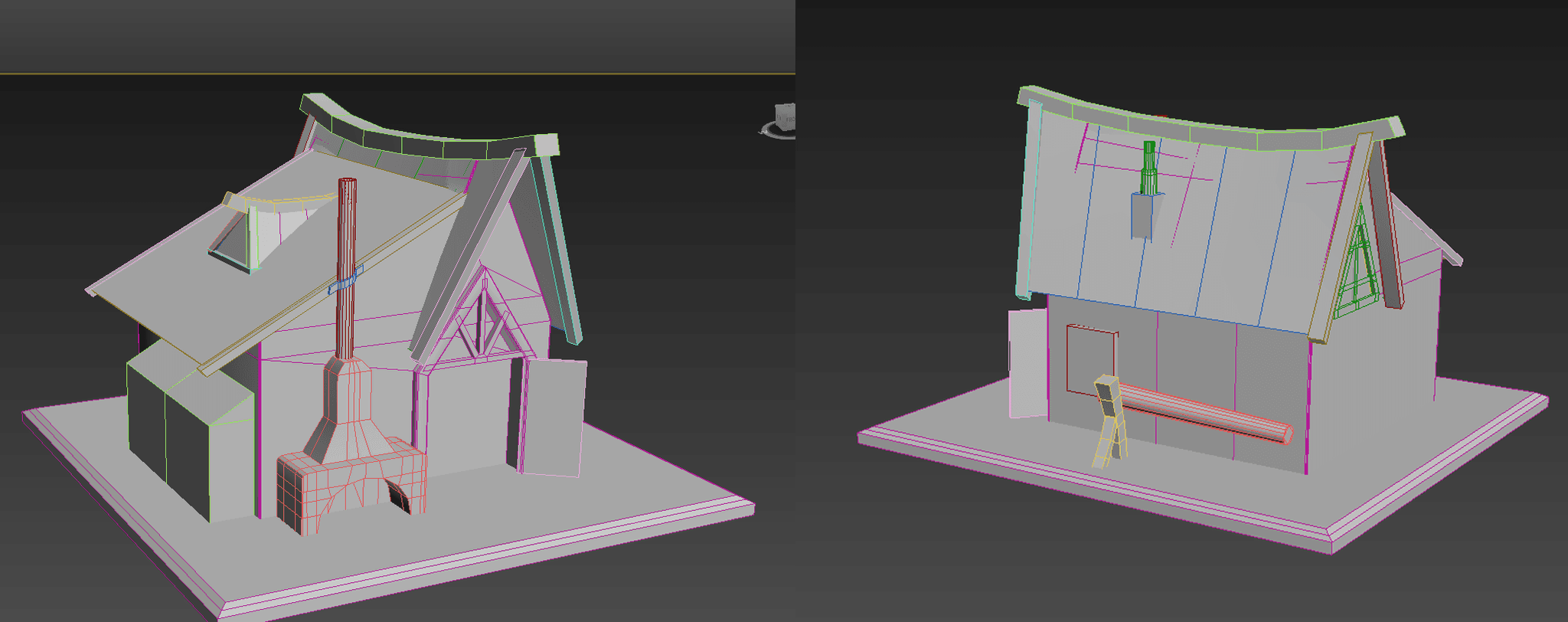This screenshot has width=1568, height=622.
Task: Select the red window frame in right viewport
Action: (1092, 360)
